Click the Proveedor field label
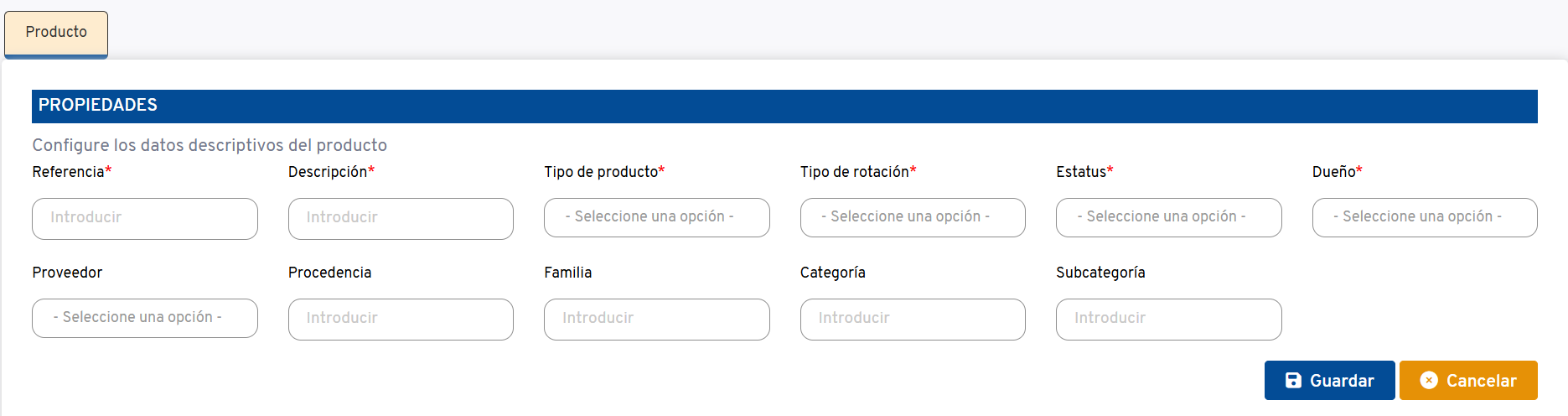 (x=67, y=273)
